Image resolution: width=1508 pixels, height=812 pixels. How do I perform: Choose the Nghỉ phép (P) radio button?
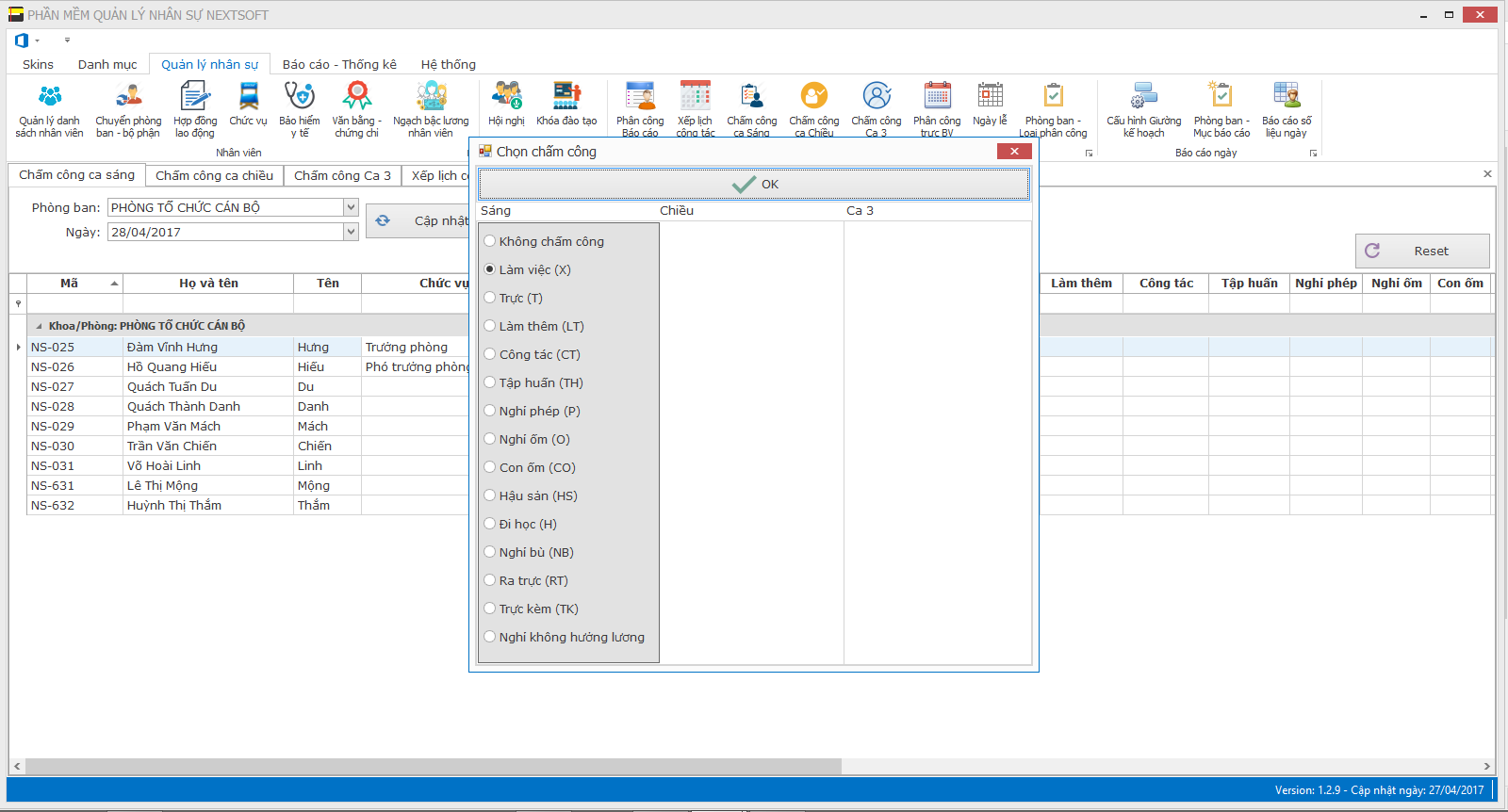point(490,411)
